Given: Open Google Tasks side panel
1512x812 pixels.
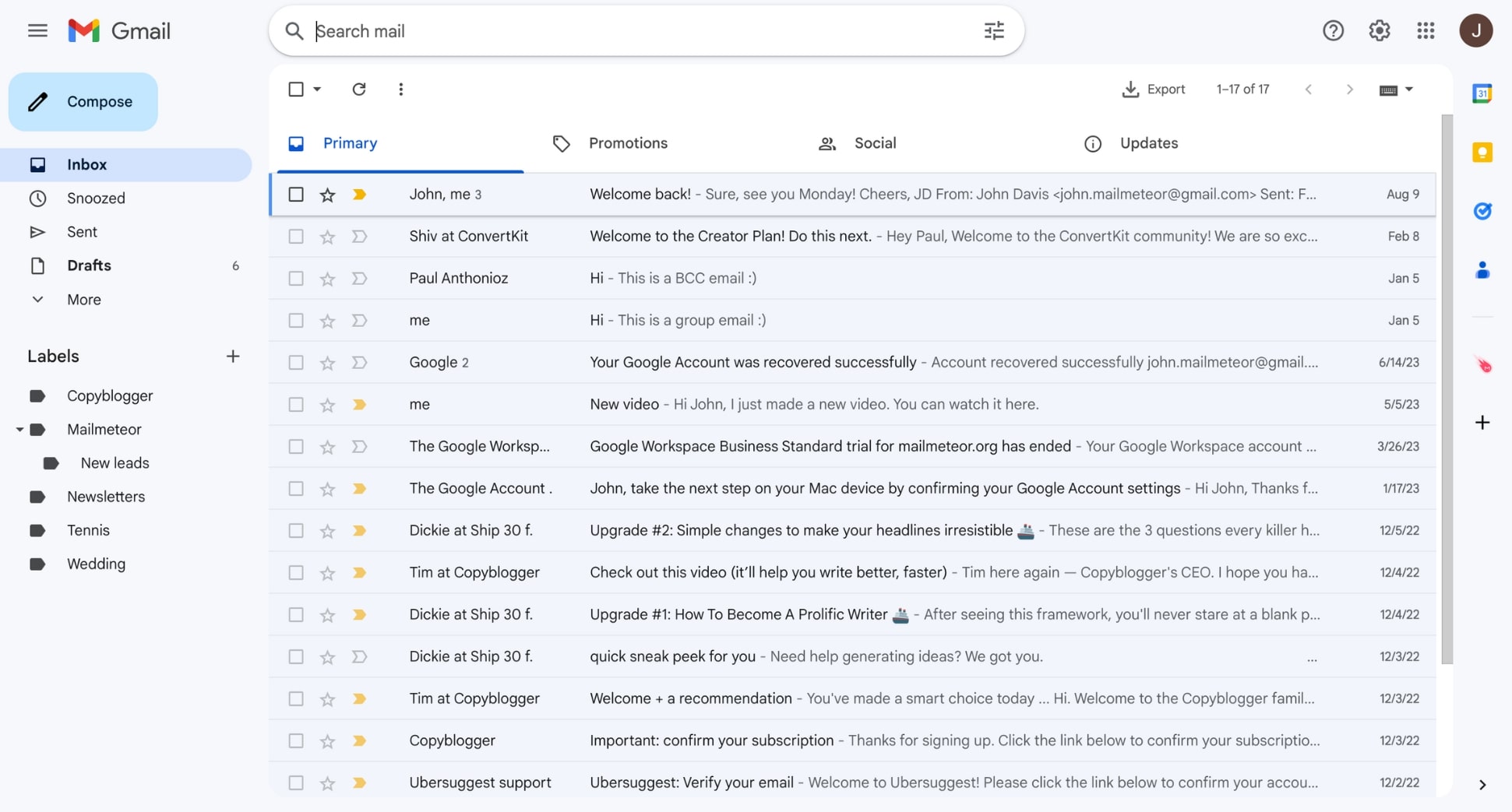Looking at the screenshot, I should point(1482,211).
